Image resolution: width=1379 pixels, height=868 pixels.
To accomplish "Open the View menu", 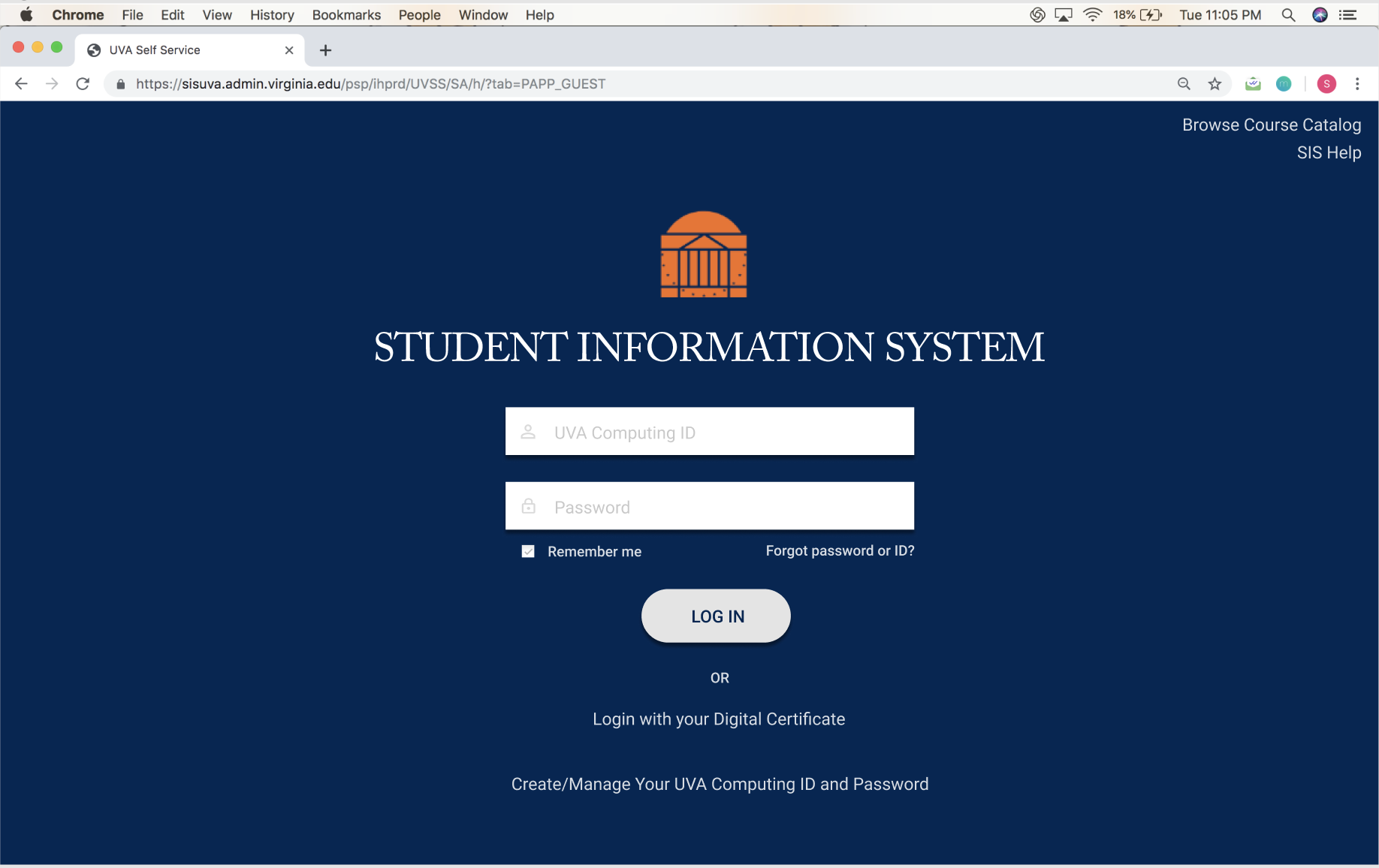I will [217, 15].
